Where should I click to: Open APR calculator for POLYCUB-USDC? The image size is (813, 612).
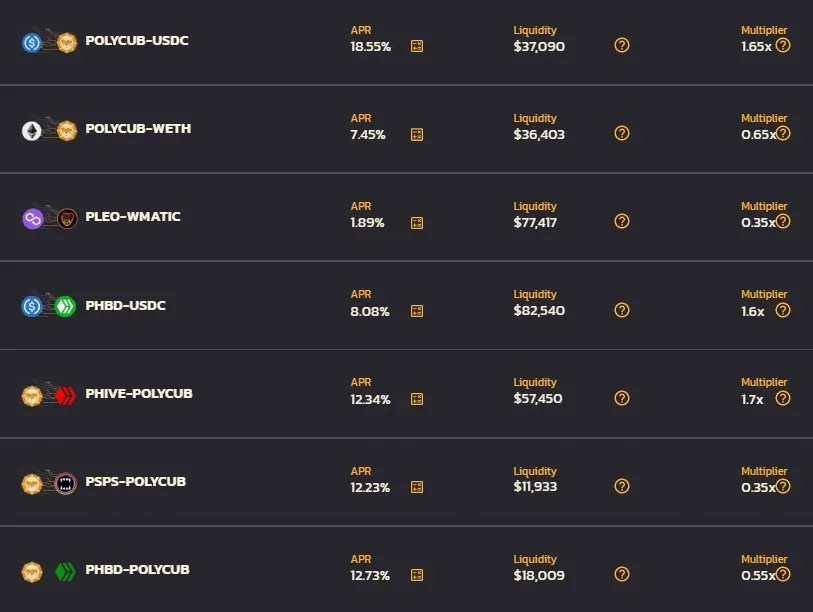pos(417,46)
